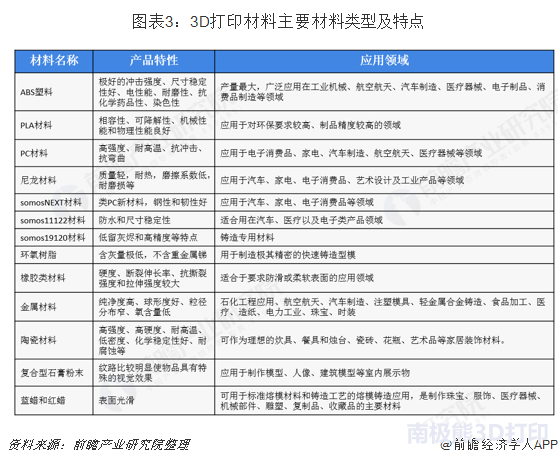Screen dimensions: 558x463
Task: Select the somosNEXT材料 cell
Action: coord(54,202)
